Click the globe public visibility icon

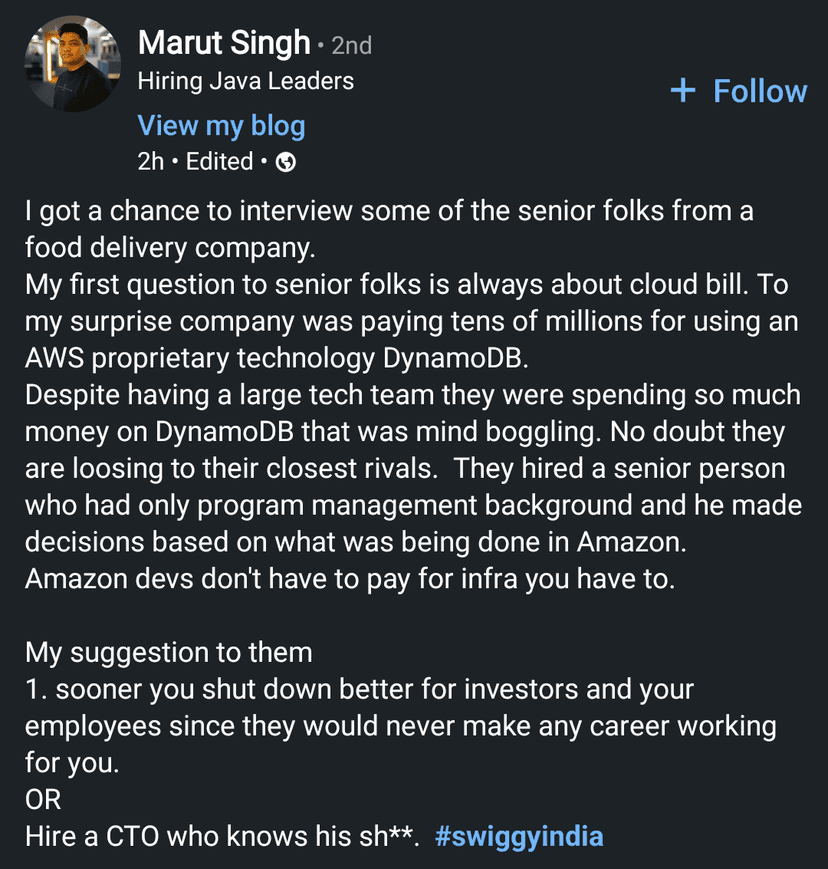285,162
